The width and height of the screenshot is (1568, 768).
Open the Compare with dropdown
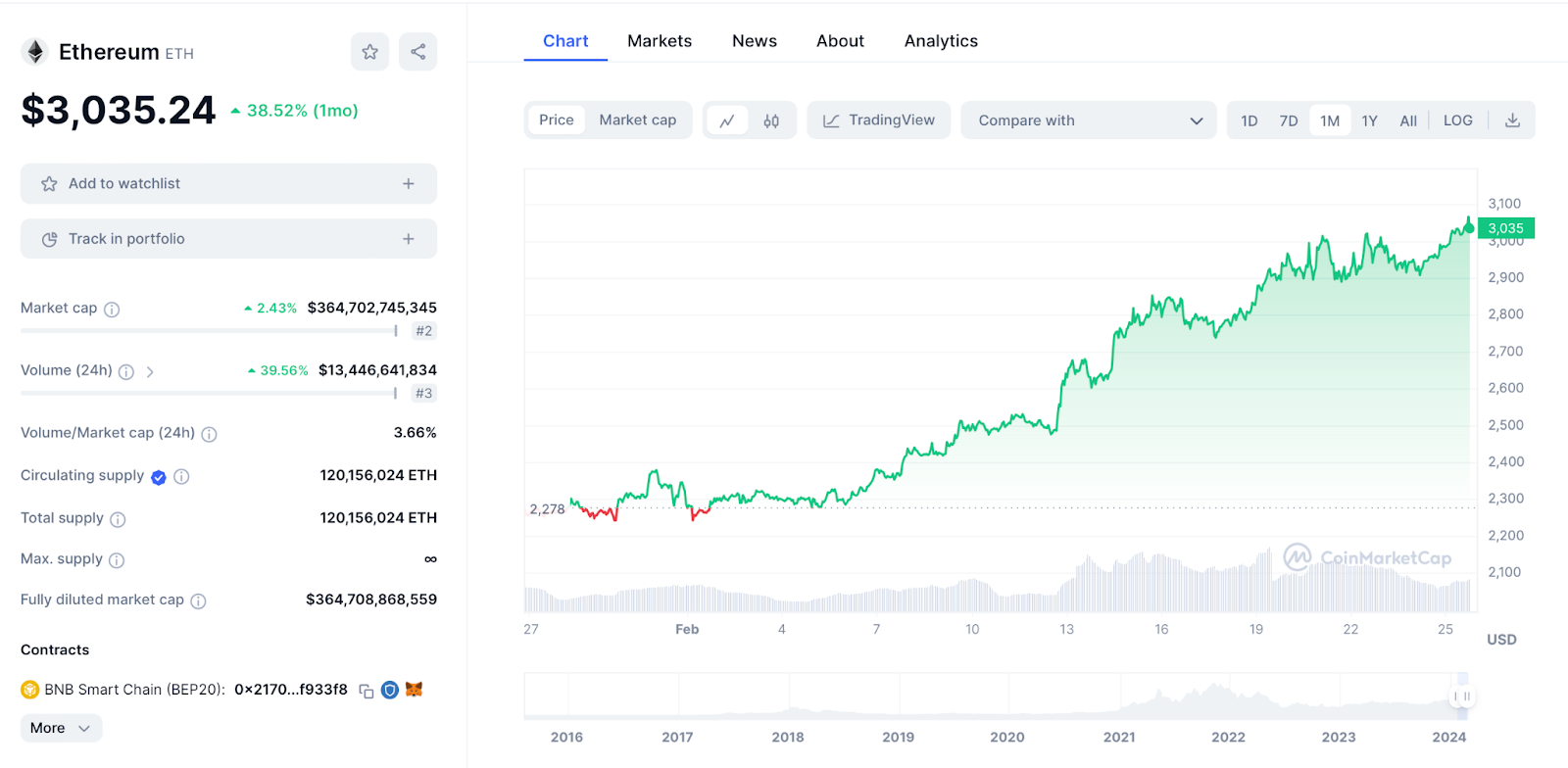pos(1089,120)
